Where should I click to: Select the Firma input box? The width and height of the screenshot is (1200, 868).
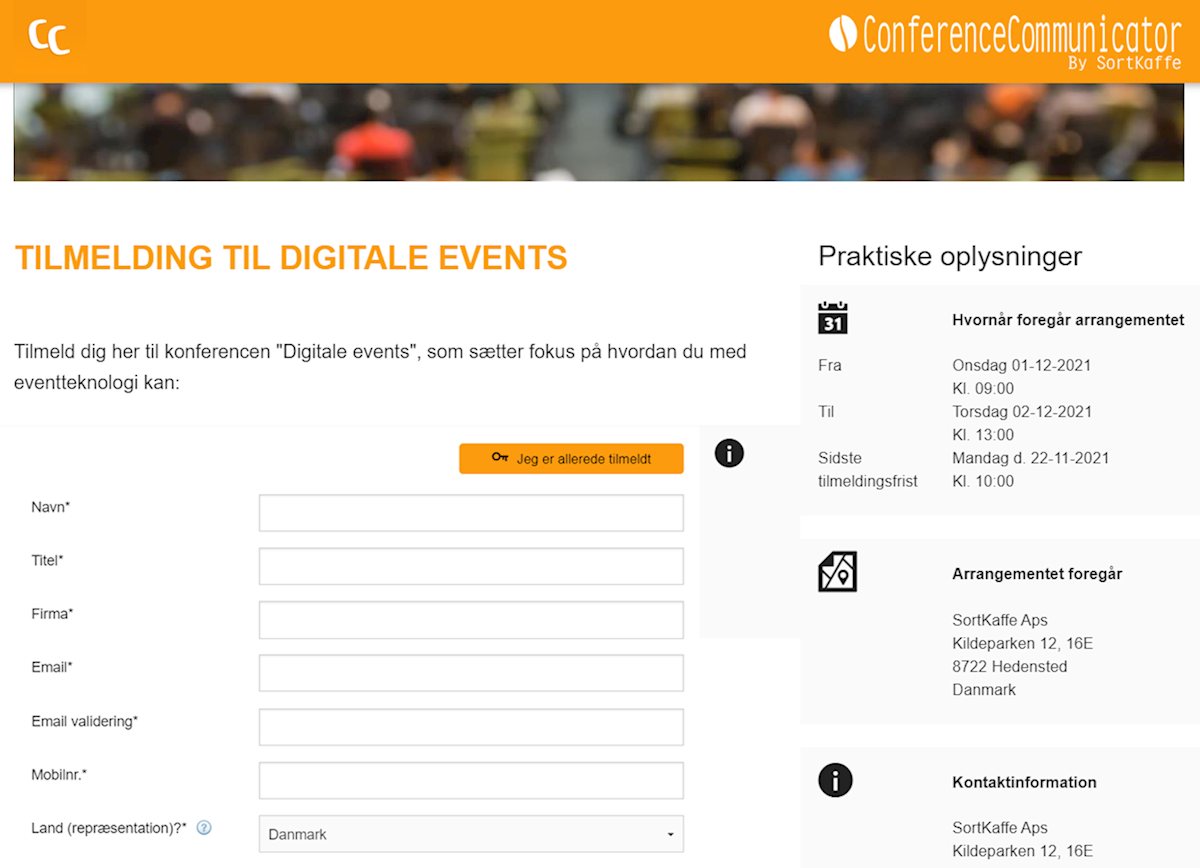pyautogui.click(x=471, y=620)
